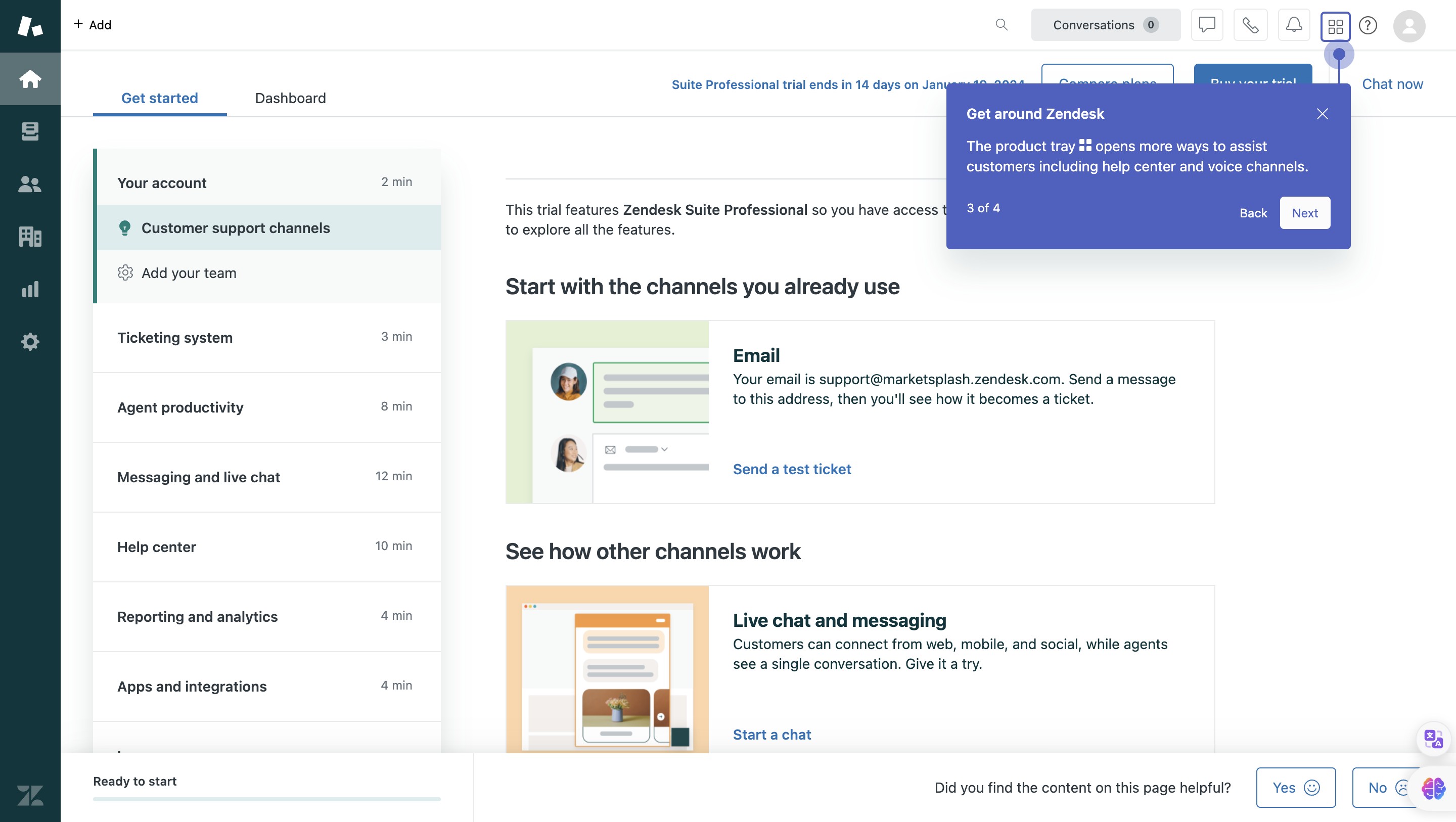Open the phone Talk icon

click(1250, 25)
